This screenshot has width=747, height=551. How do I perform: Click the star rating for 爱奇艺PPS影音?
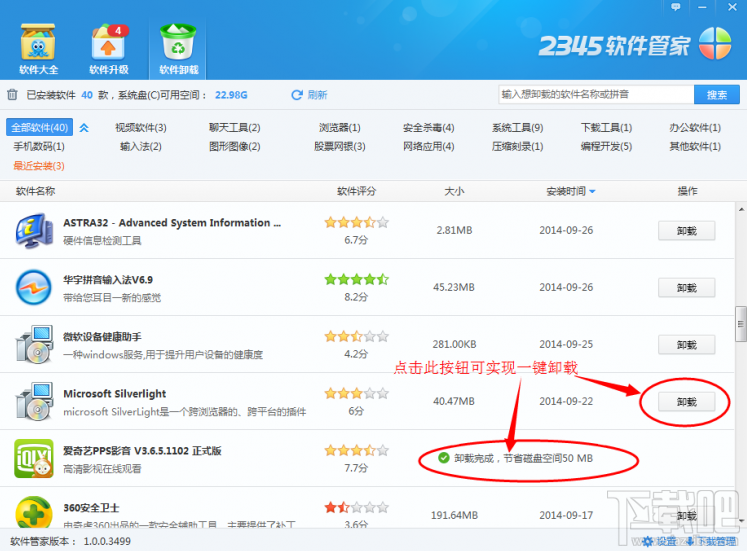tap(356, 451)
